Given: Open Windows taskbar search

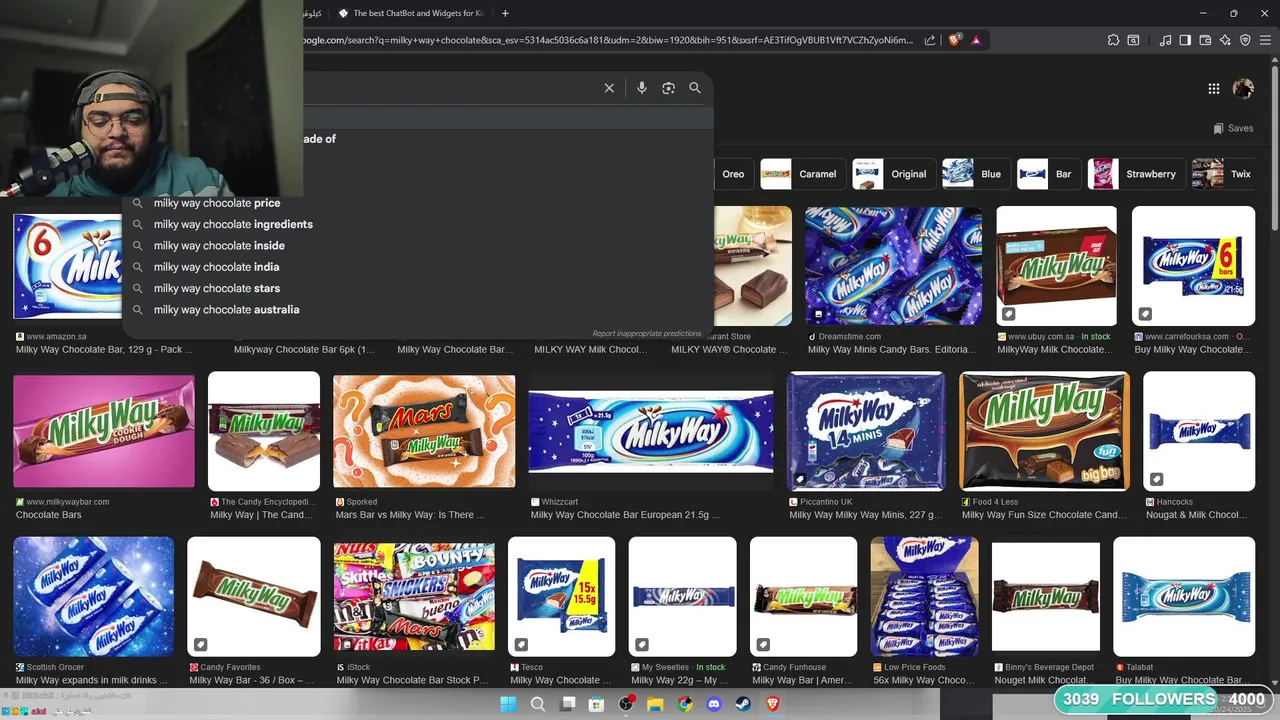Looking at the screenshot, I should [x=538, y=704].
